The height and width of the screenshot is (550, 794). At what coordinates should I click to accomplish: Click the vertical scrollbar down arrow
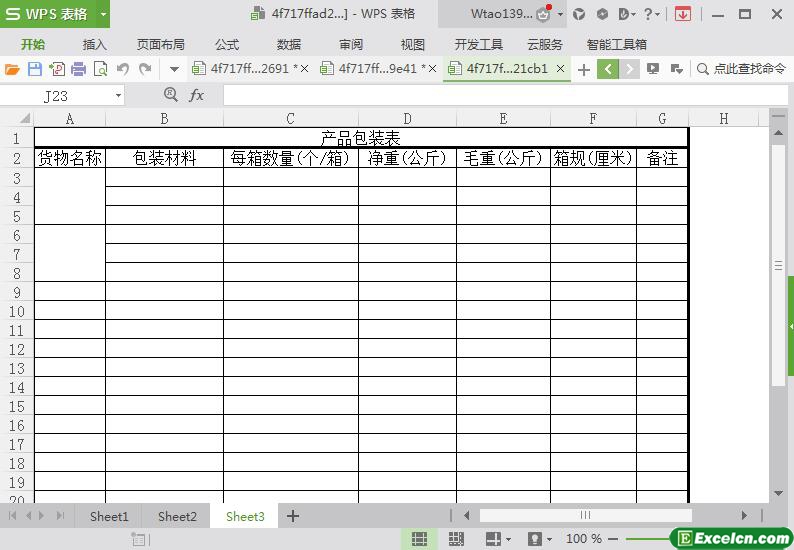(x=778, y=493)
